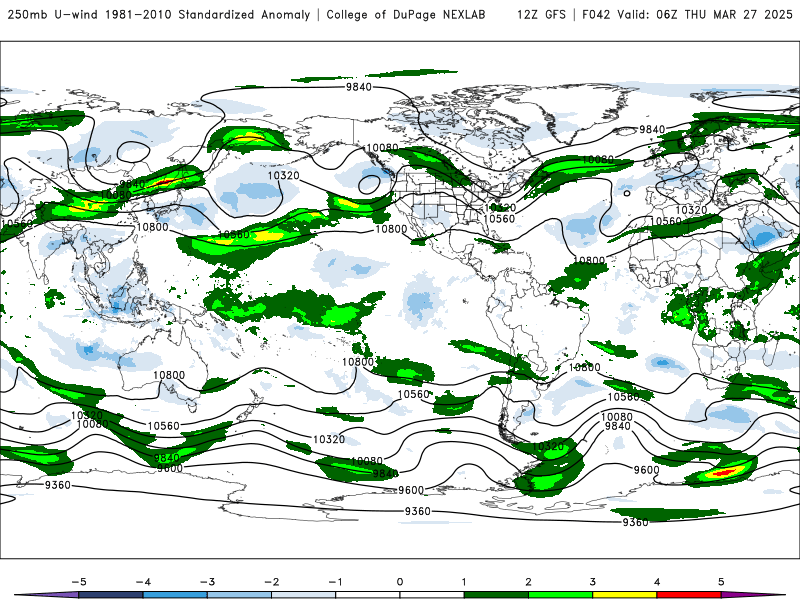Click the '-3' colorbar tick label
The width and height of the screenshot is (800, 600).
coord(207,582)
